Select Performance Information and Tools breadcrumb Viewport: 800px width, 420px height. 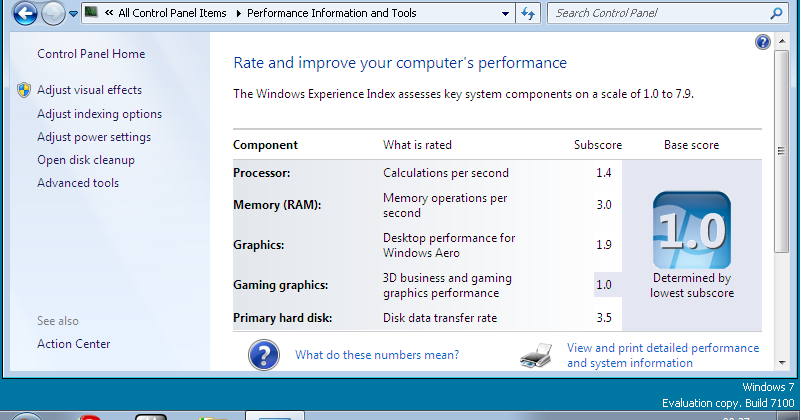tap(332, 13)
